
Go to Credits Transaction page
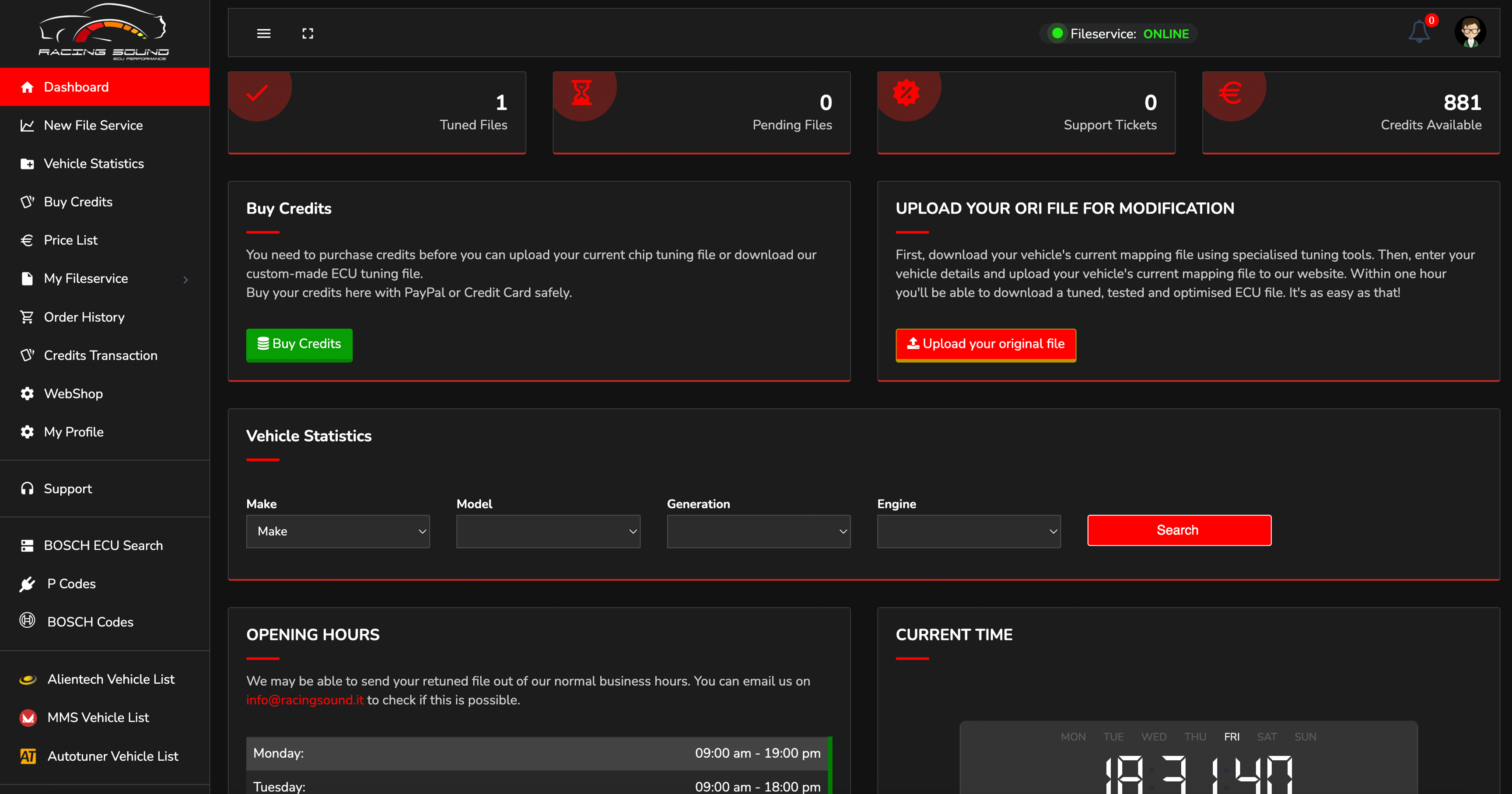click(x=100, y=355)
